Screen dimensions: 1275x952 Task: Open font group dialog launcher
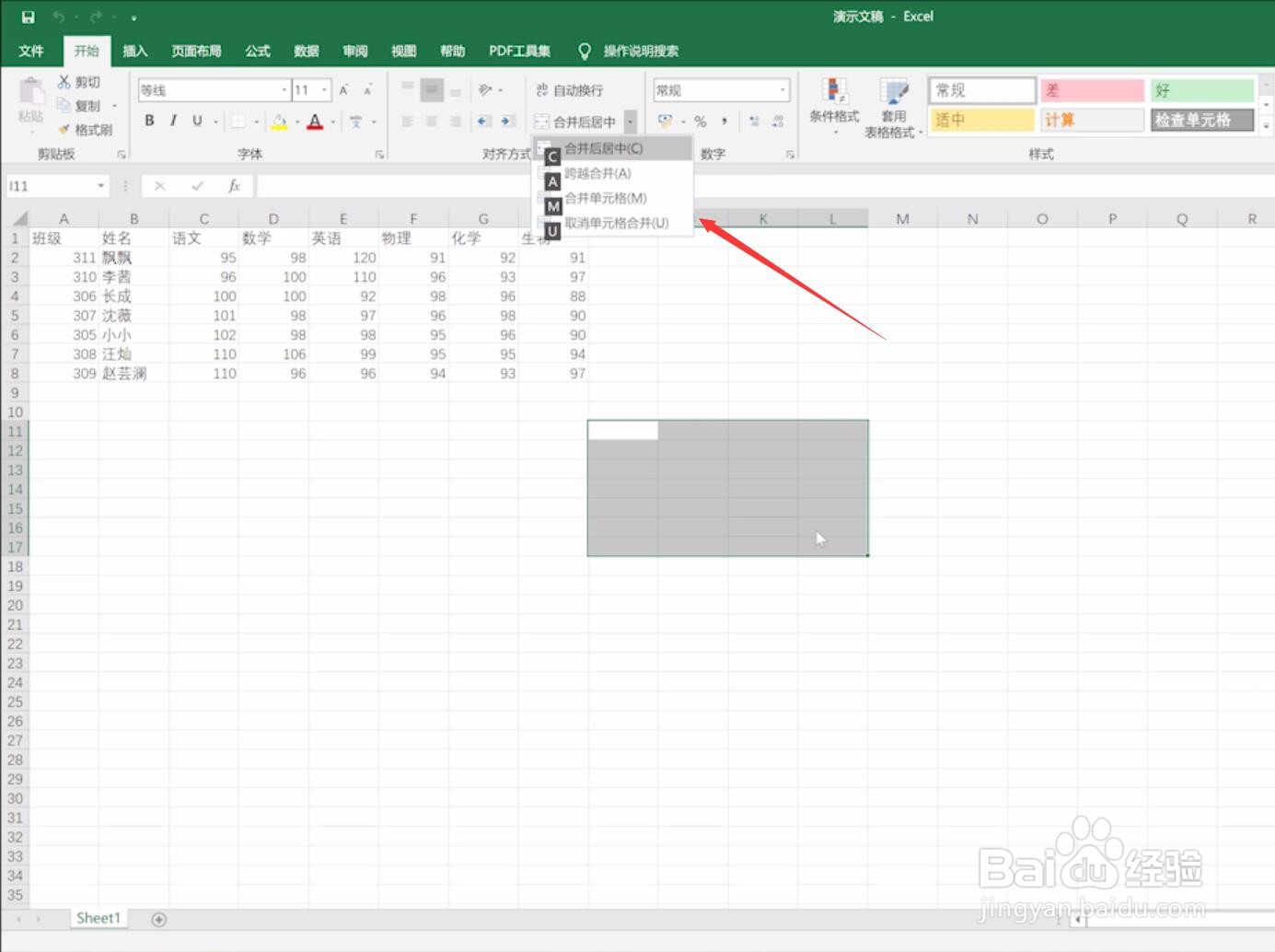click(x=379, y=154)
